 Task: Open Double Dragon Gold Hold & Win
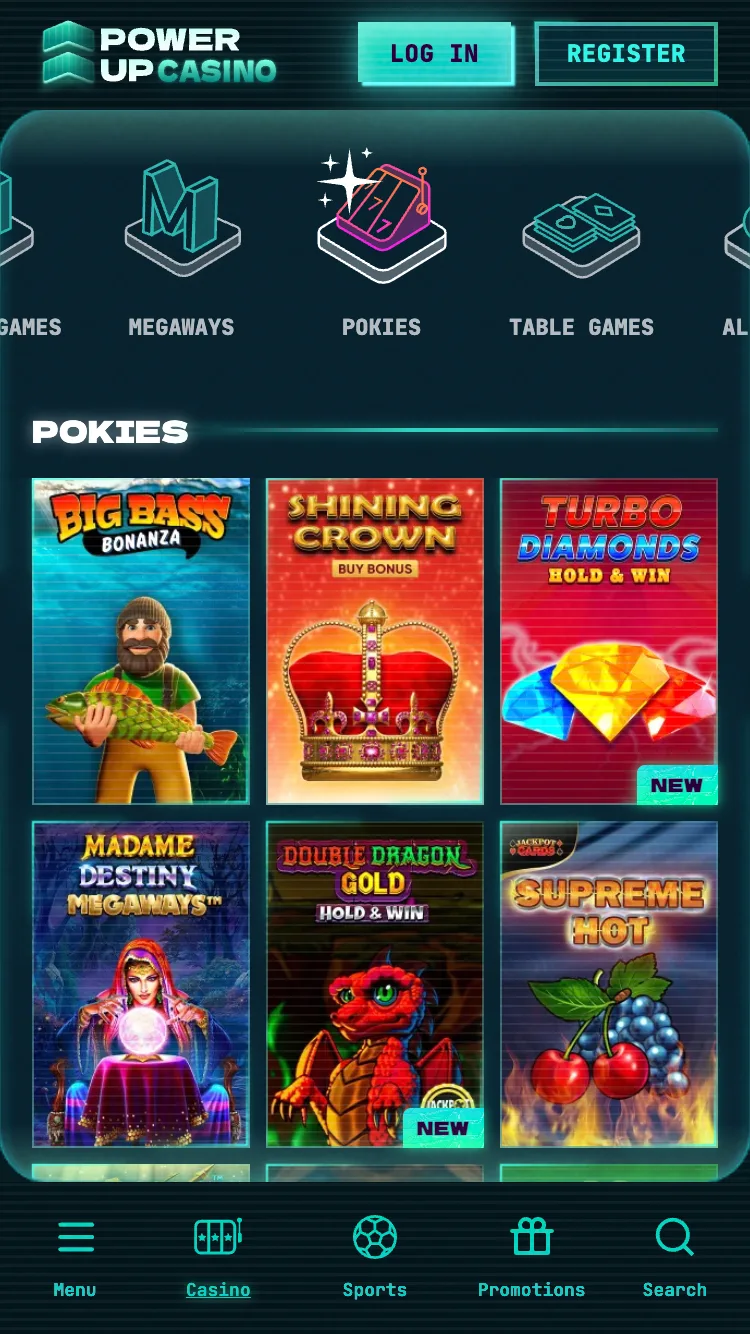pos(375,984)
